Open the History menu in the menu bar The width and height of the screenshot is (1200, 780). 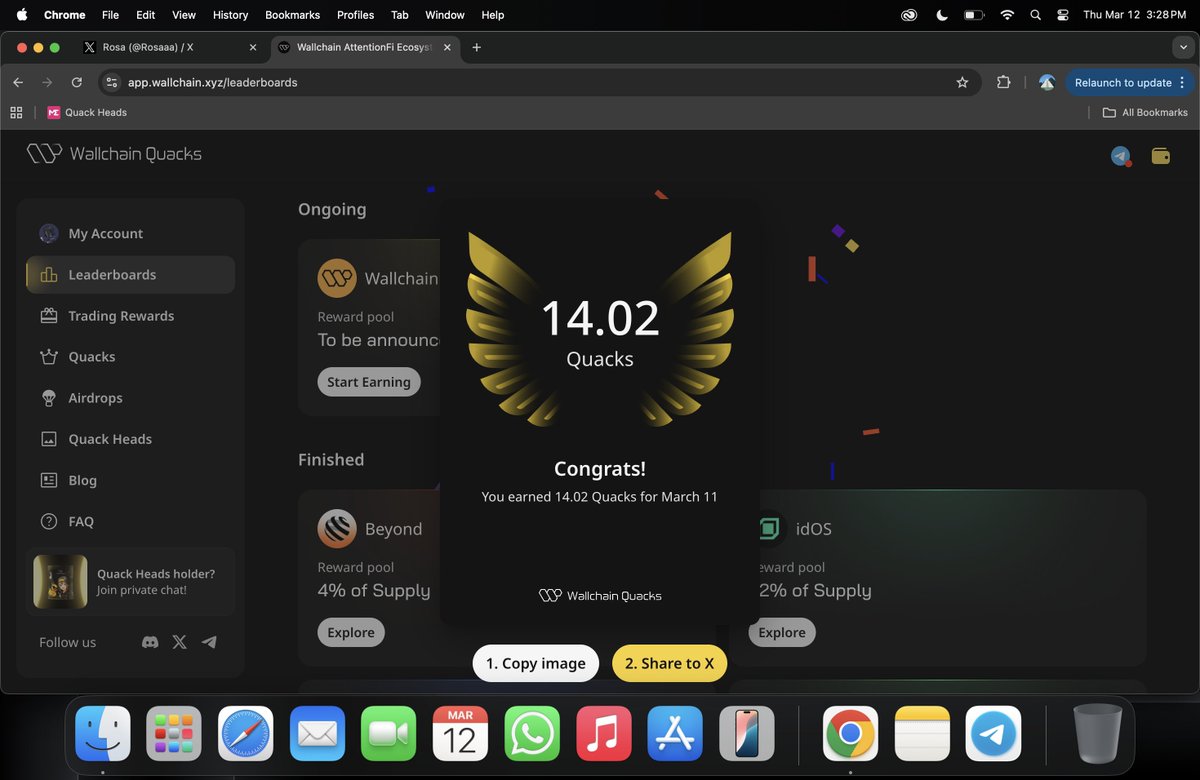230,15
